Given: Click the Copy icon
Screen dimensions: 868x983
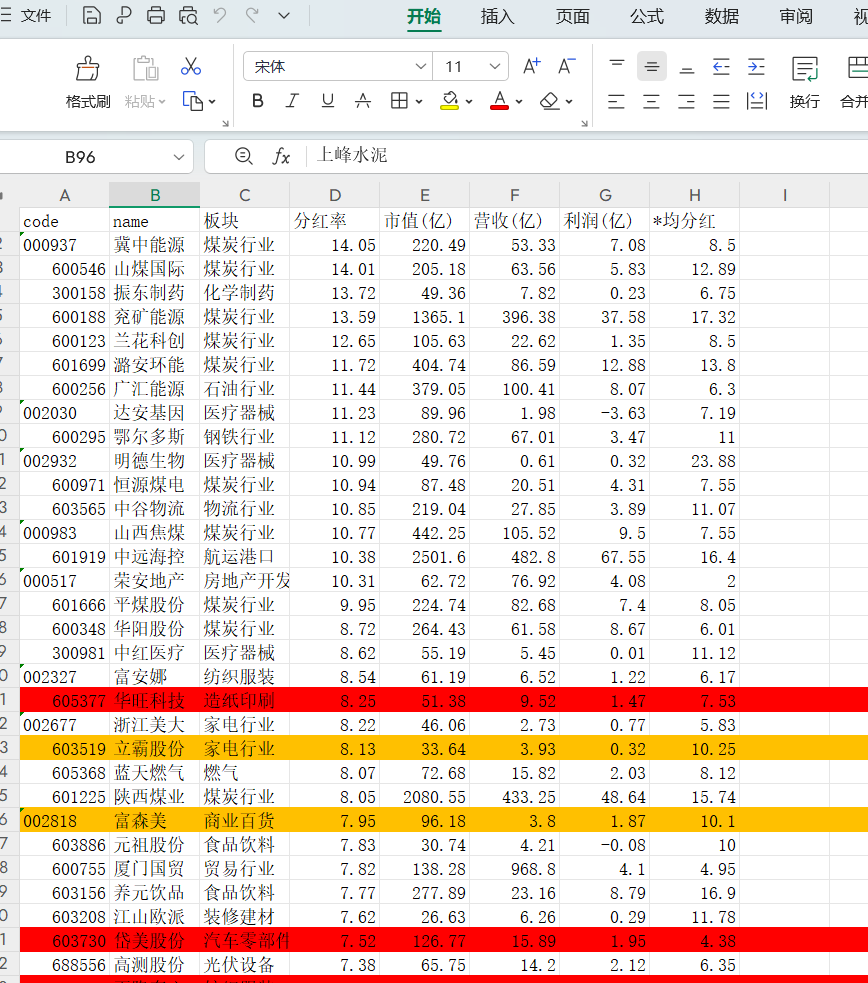Looking at the screenshot, I should [x=192, y=101].
